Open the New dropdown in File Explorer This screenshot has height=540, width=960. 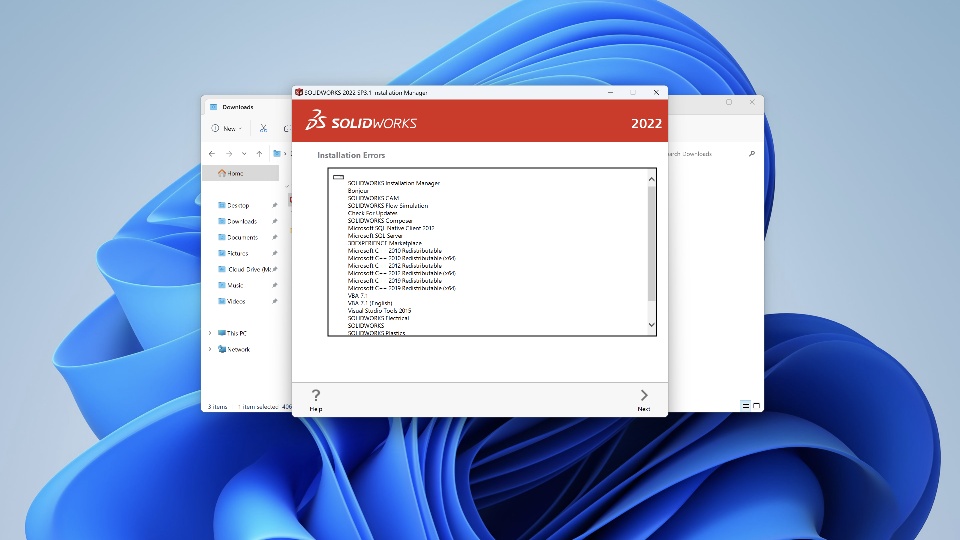coord(227,129)
